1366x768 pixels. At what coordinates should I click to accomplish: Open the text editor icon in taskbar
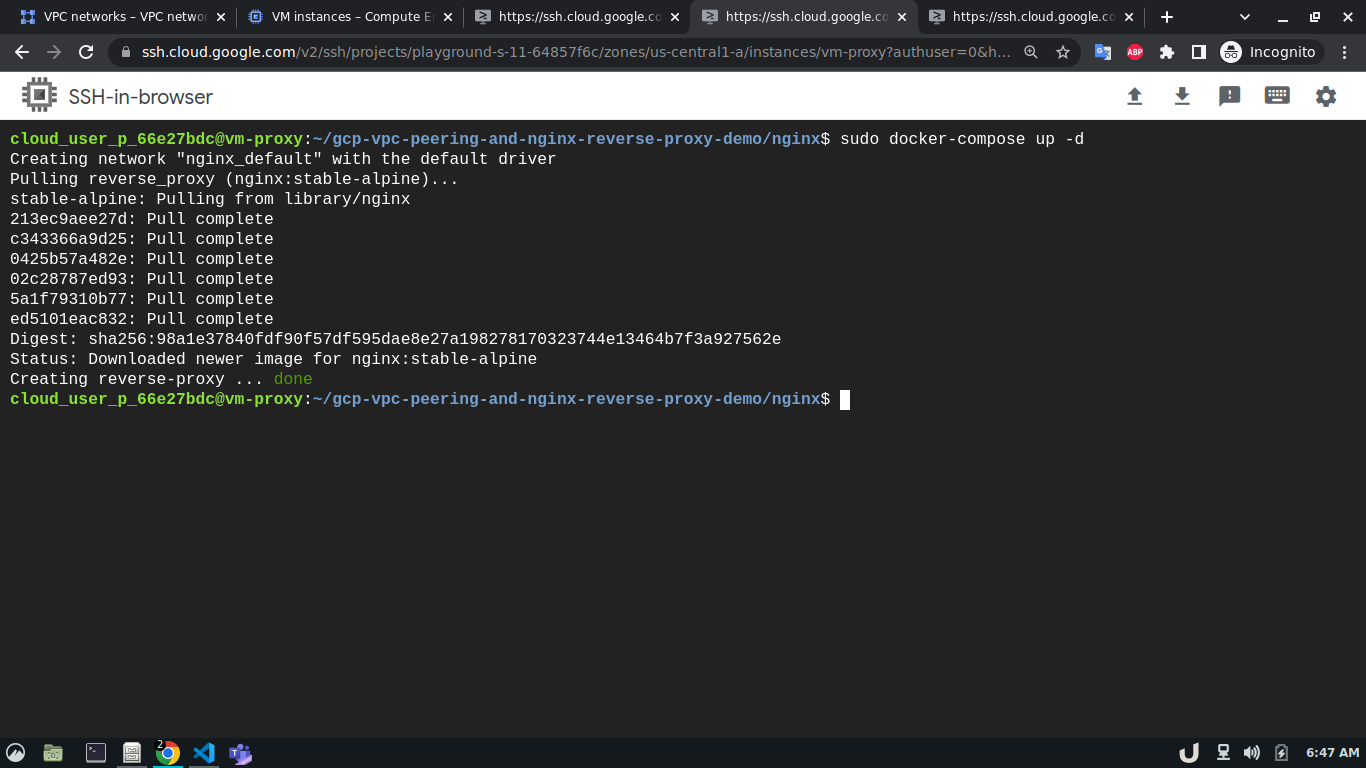[131, 753]
